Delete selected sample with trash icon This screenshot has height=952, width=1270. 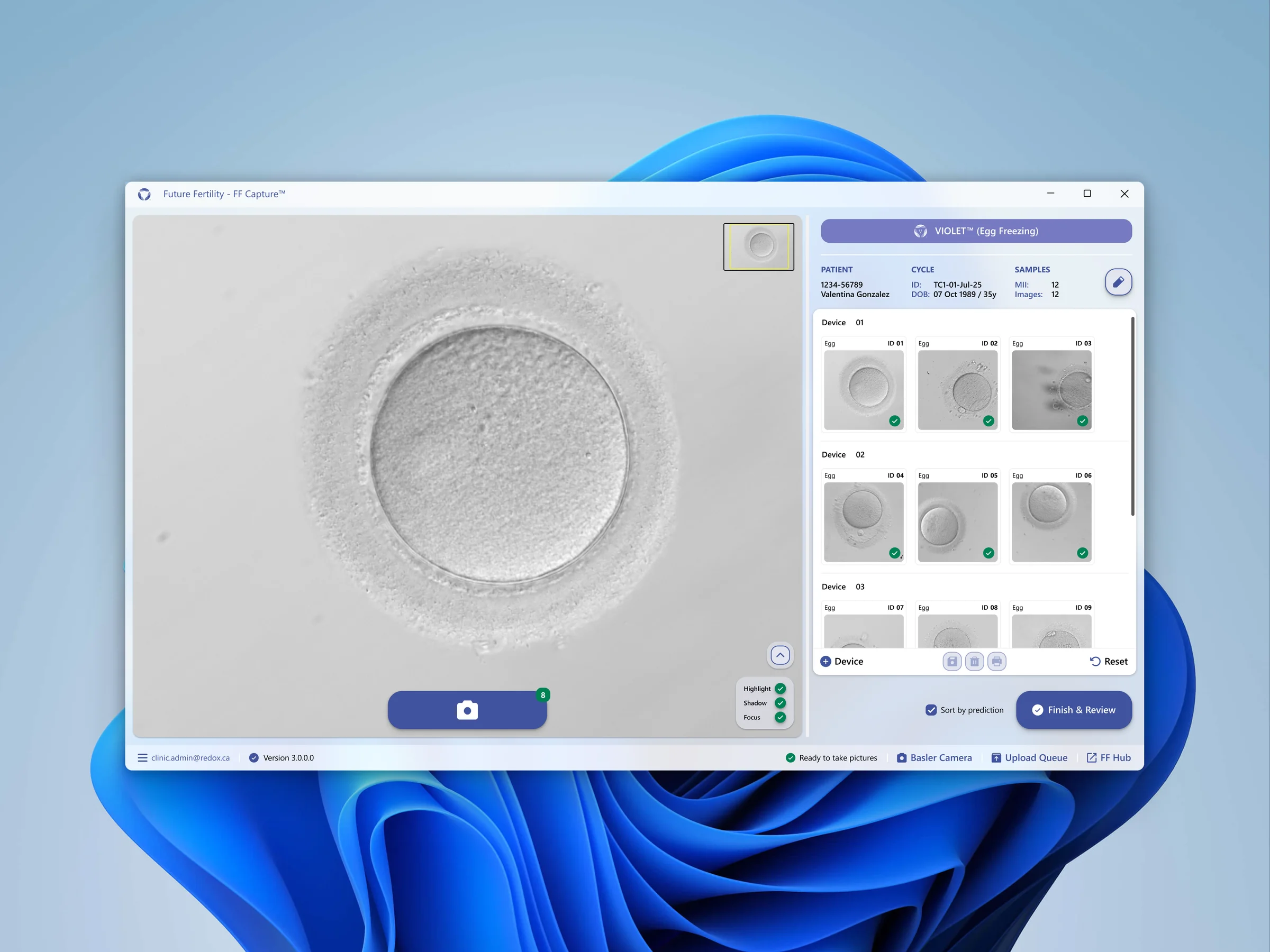tap(974, 661)
